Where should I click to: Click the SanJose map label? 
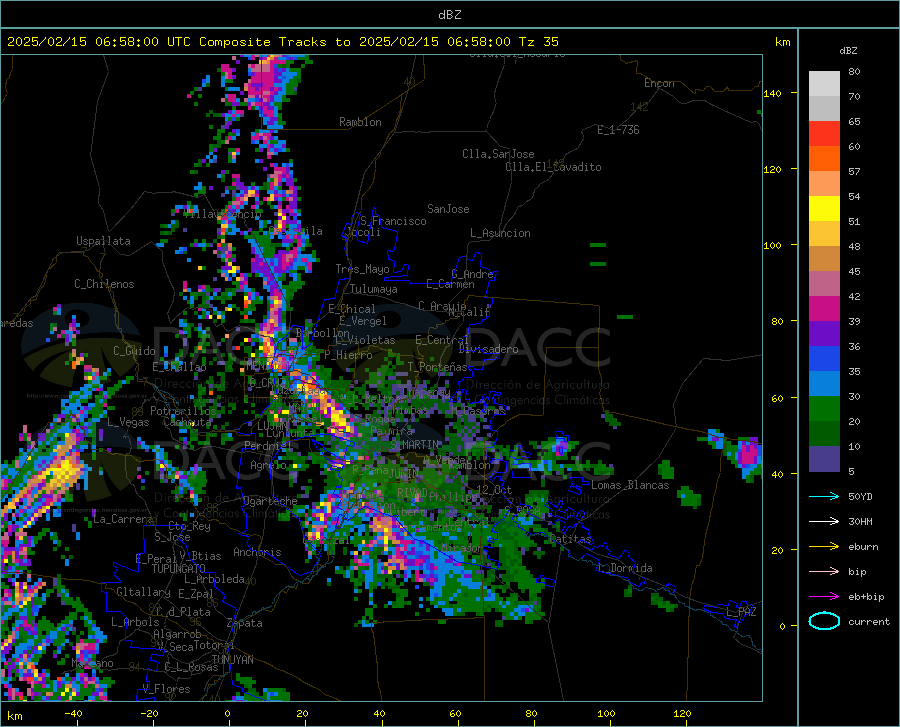pos(448,209)
